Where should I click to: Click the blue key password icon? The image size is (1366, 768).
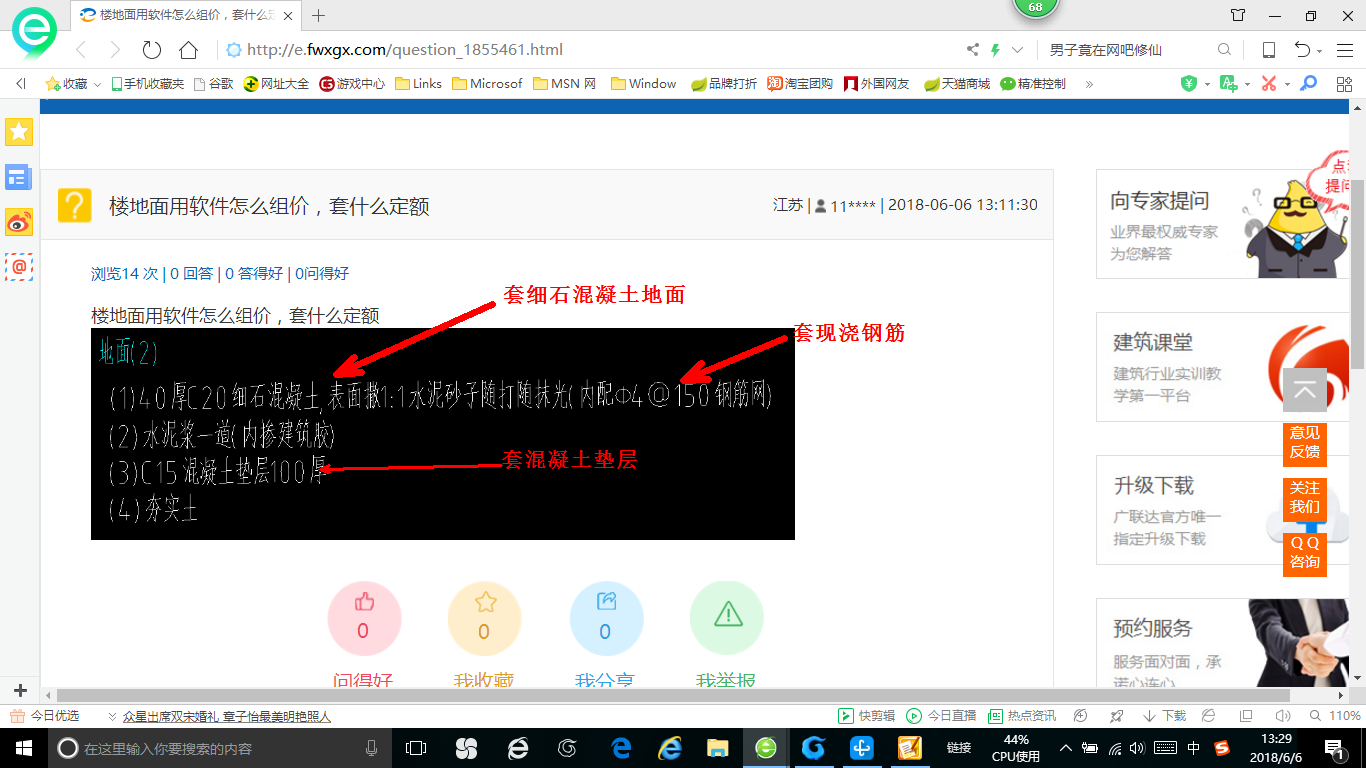1308,84
